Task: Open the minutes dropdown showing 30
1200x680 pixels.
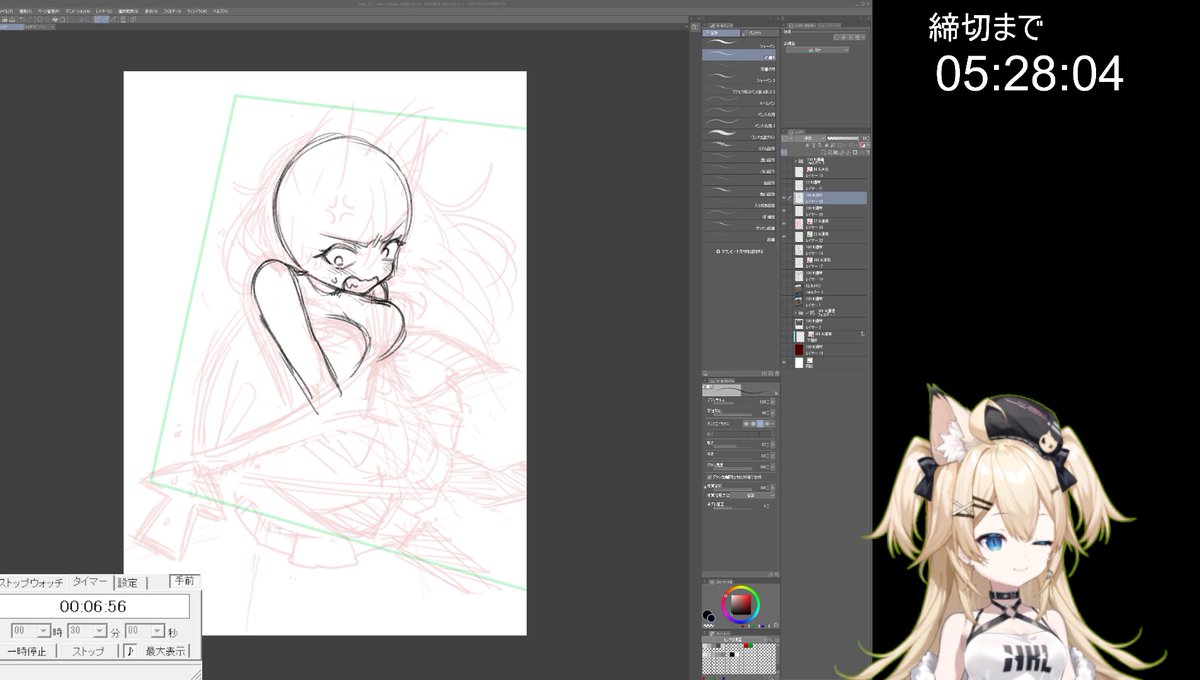Action: 101,631
